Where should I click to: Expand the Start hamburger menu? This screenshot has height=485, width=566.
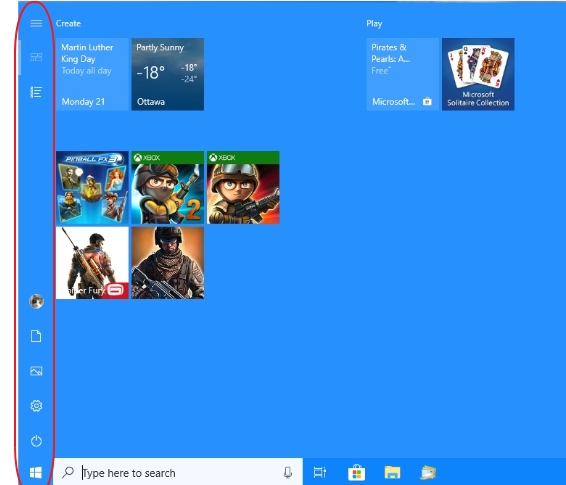click(36, 23)
